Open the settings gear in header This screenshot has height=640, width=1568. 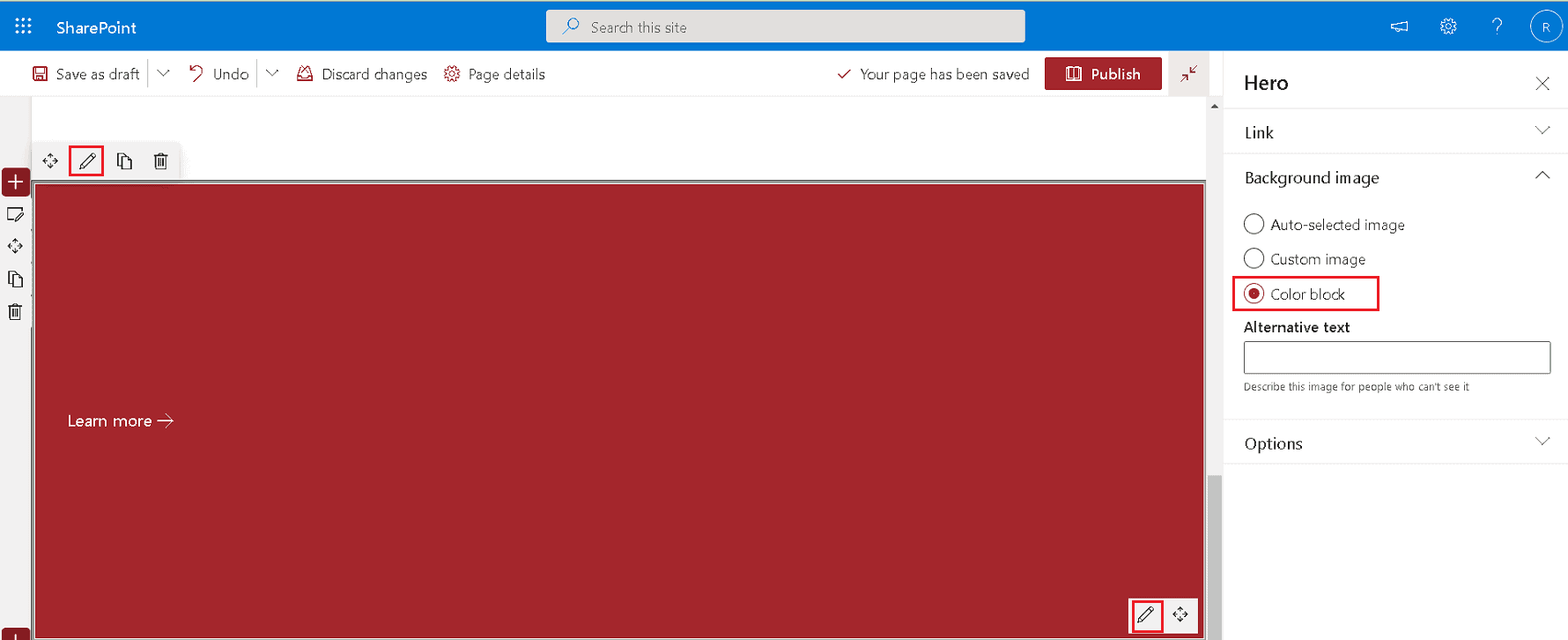(1448, 26)
